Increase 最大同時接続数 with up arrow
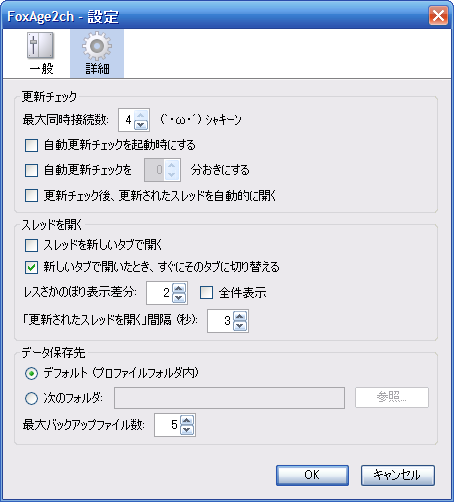This screenshot has width=454, height=502. click(x=141, y=115)
